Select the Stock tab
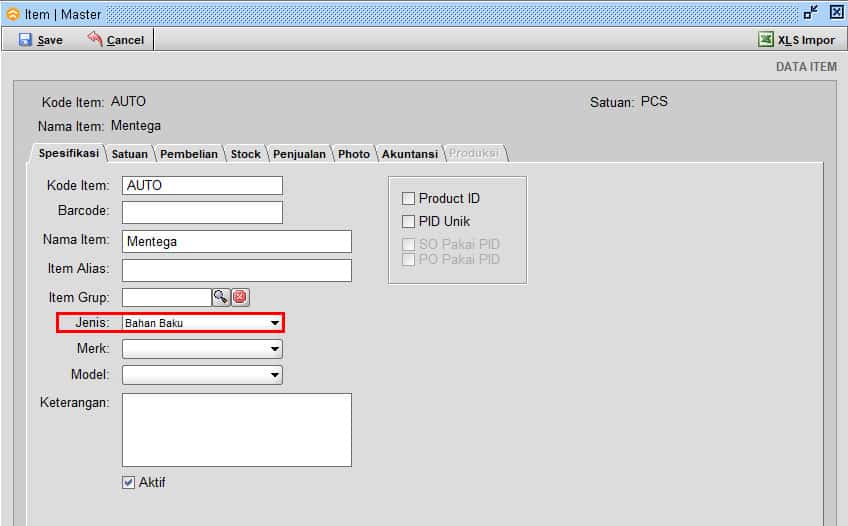 click(246, 154)
